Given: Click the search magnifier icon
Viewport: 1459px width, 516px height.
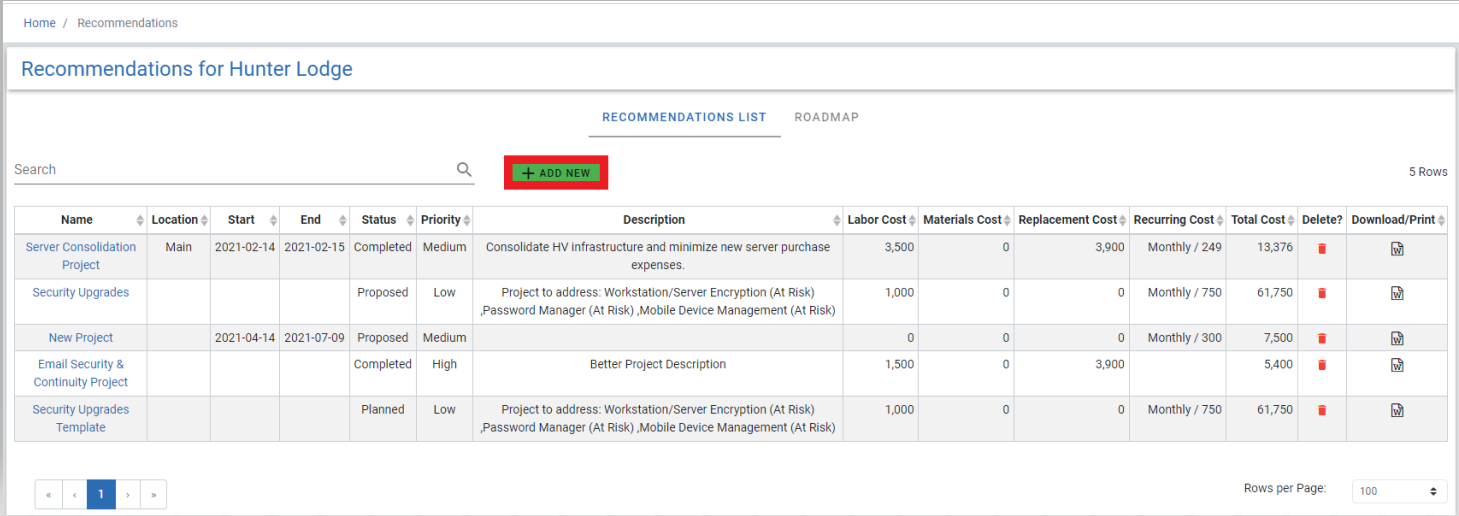Looking at the screenshot, I should click(464, 169).
